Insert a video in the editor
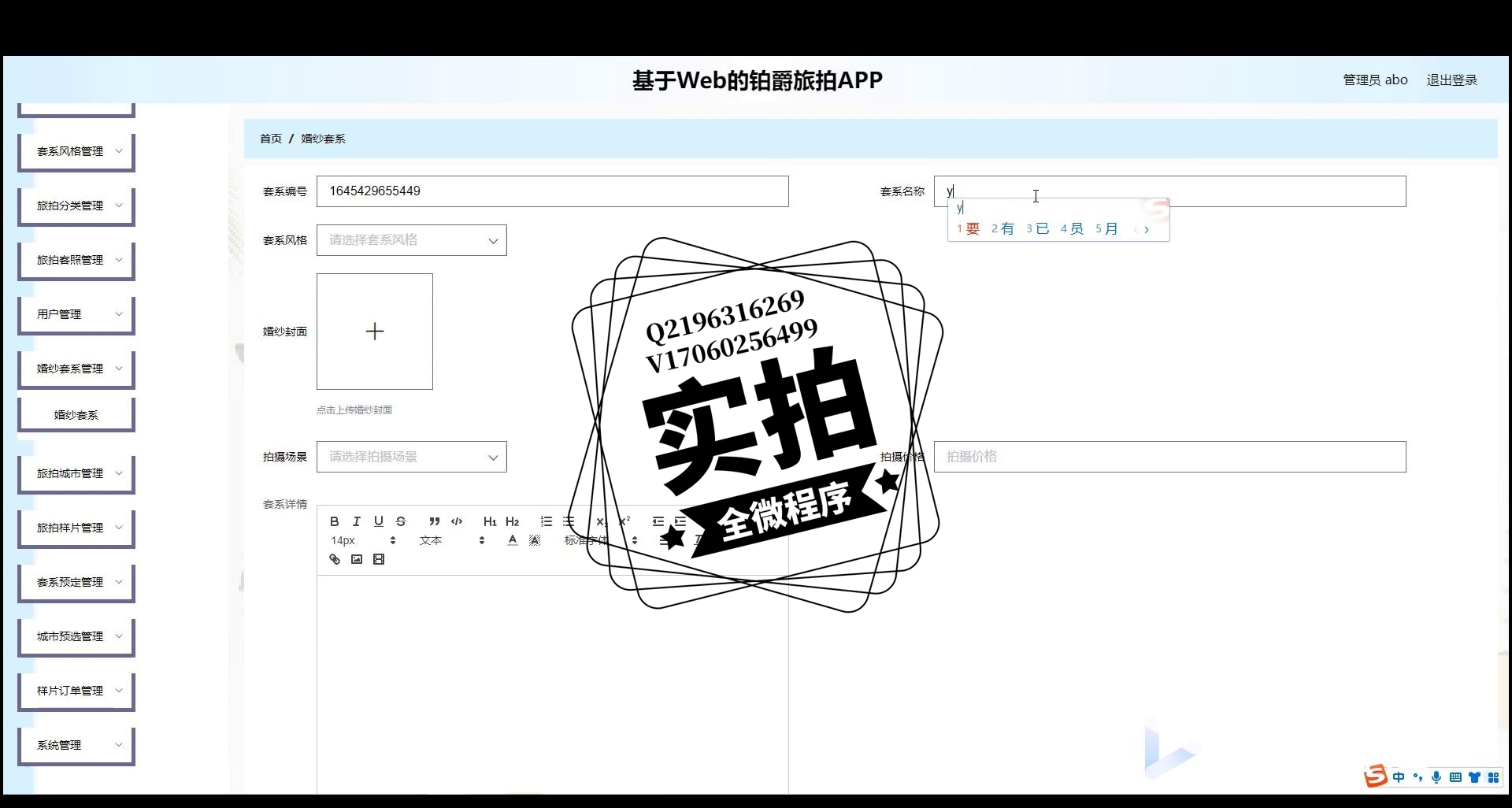Image resolution: width=1512 pixels, height=808 pixels. point(379,559)
